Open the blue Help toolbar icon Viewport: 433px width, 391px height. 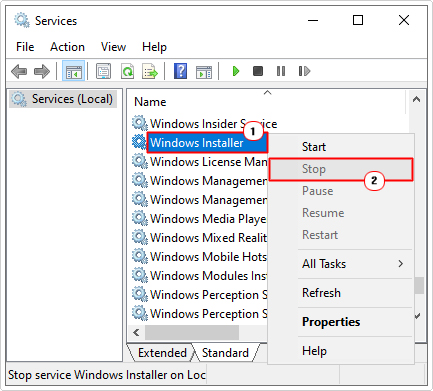click(x=180, y=71)
